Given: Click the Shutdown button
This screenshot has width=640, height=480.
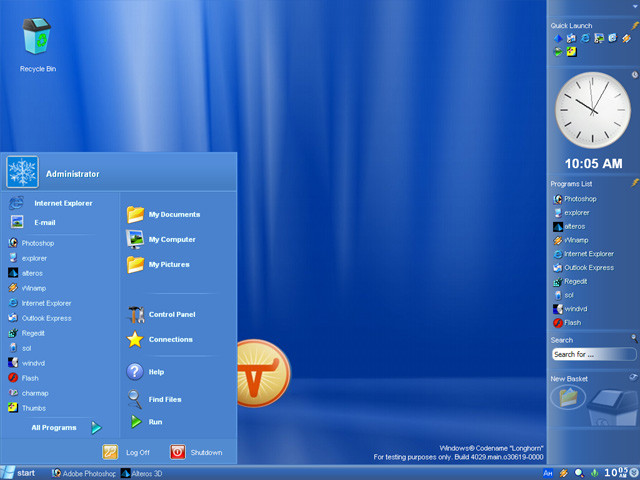Looking at the screenshot, I should coord(196,452).
